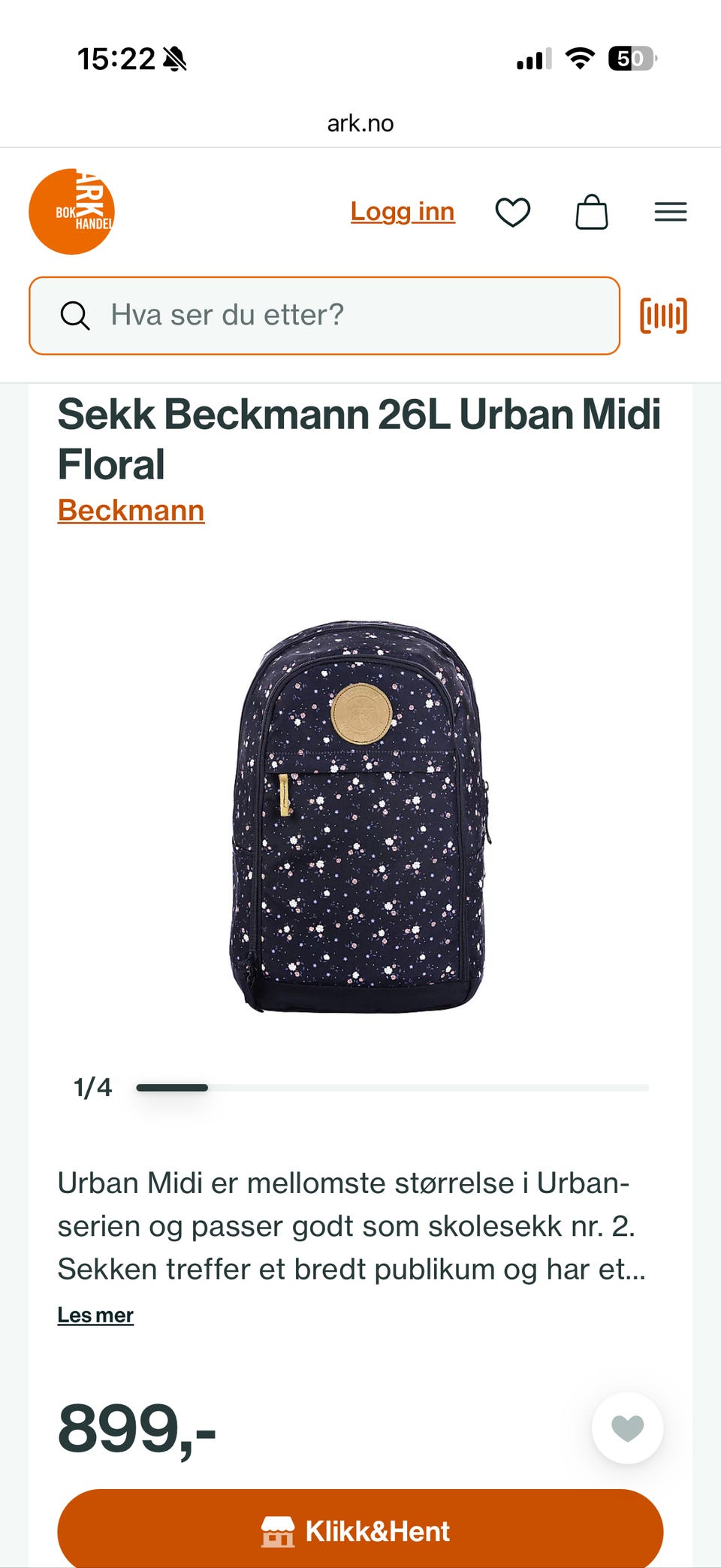Viewport: 721px width, 1568px height.
Task: Toggle favorite heart button beside price
Action: [x=628, y=1428]
